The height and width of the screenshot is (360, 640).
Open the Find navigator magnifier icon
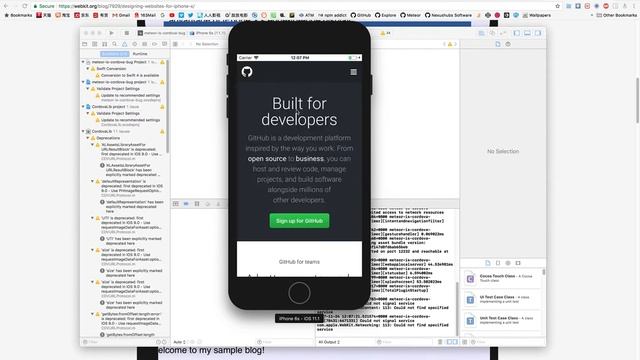point(115,44)
